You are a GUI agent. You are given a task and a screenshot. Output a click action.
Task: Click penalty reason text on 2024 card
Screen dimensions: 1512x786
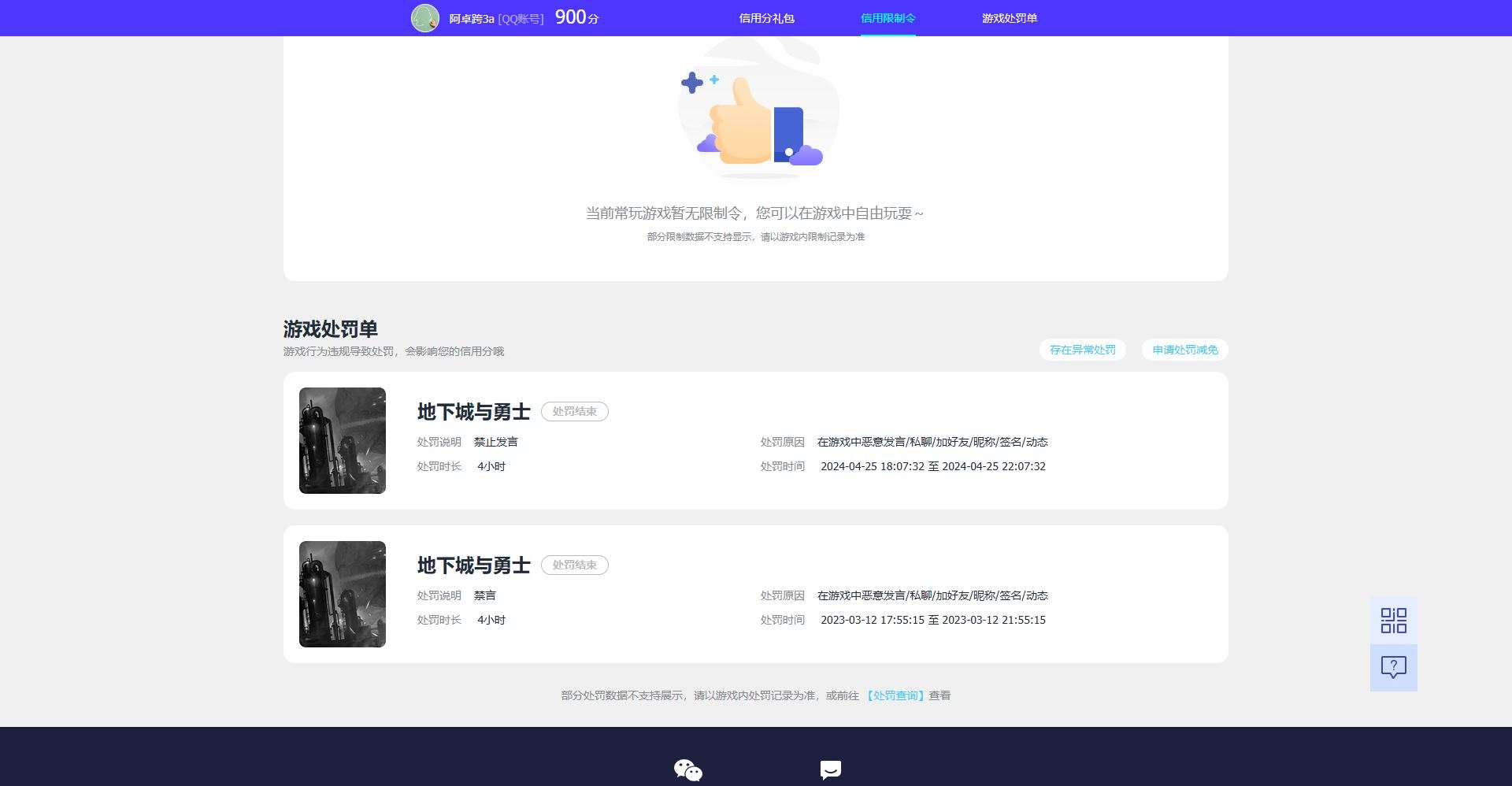tap(932, 442)
